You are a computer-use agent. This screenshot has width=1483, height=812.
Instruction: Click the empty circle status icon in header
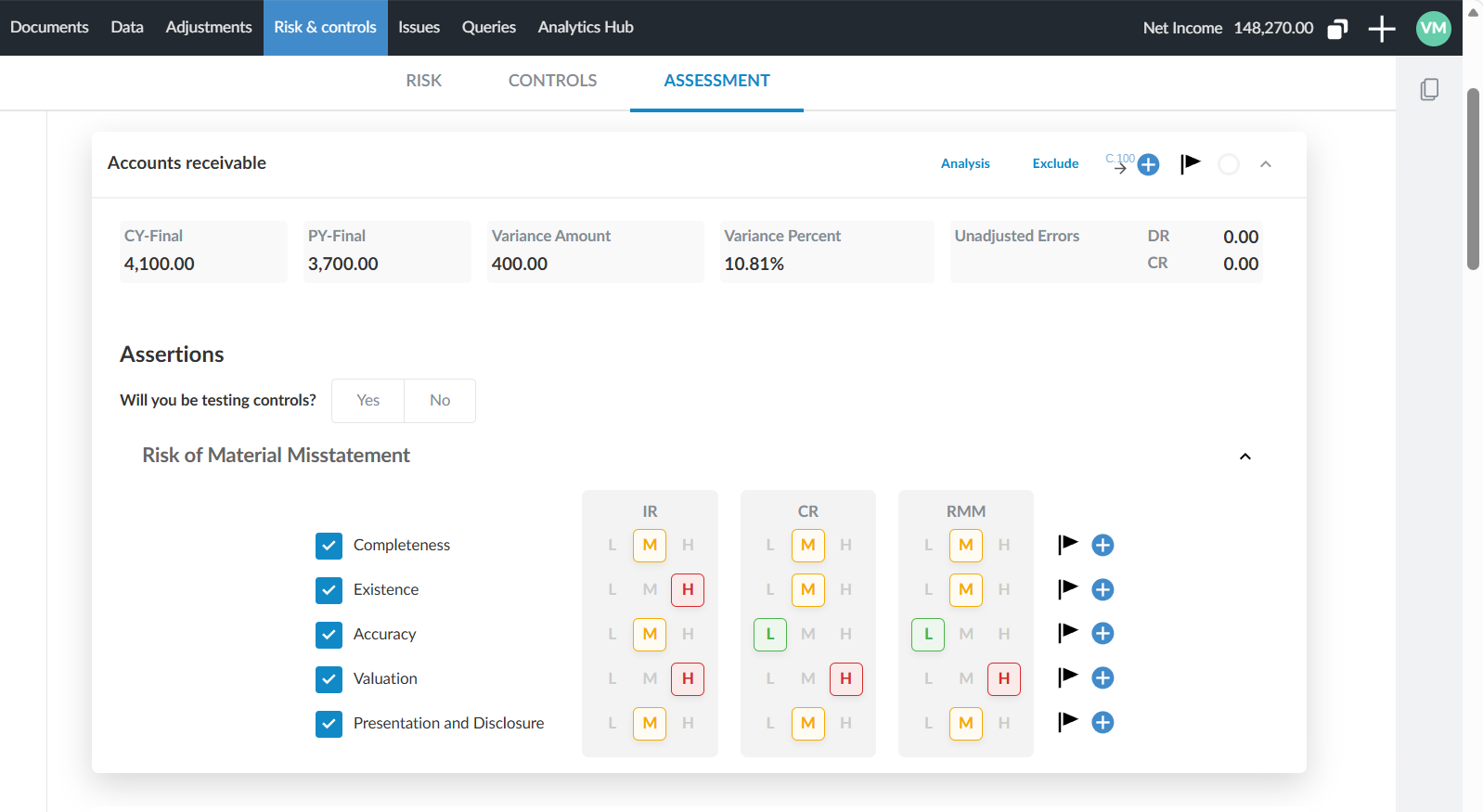pyautogui.click(x=1229, y=164)
